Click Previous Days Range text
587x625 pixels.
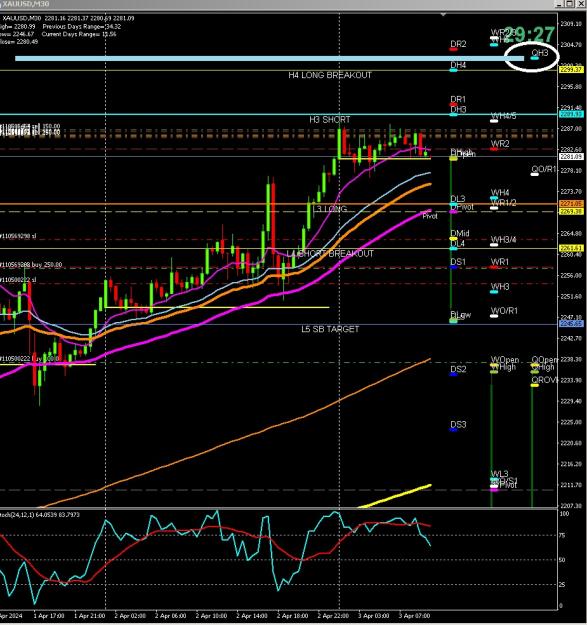[82, 27]
